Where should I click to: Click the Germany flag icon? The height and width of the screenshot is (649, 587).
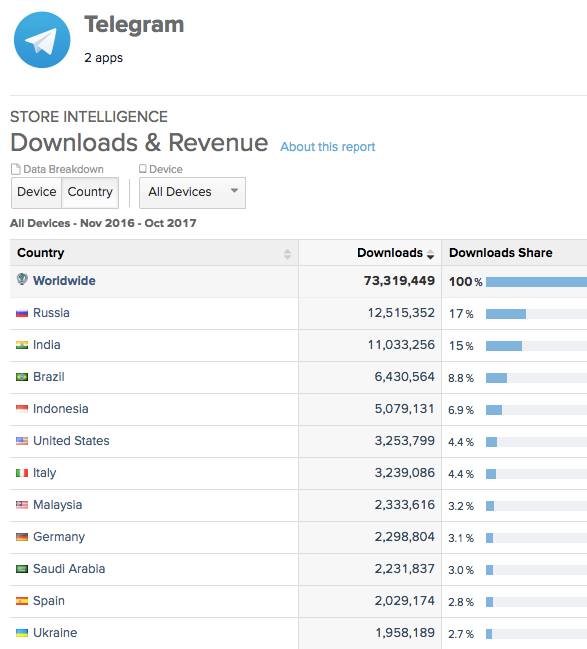pos(22,537)
